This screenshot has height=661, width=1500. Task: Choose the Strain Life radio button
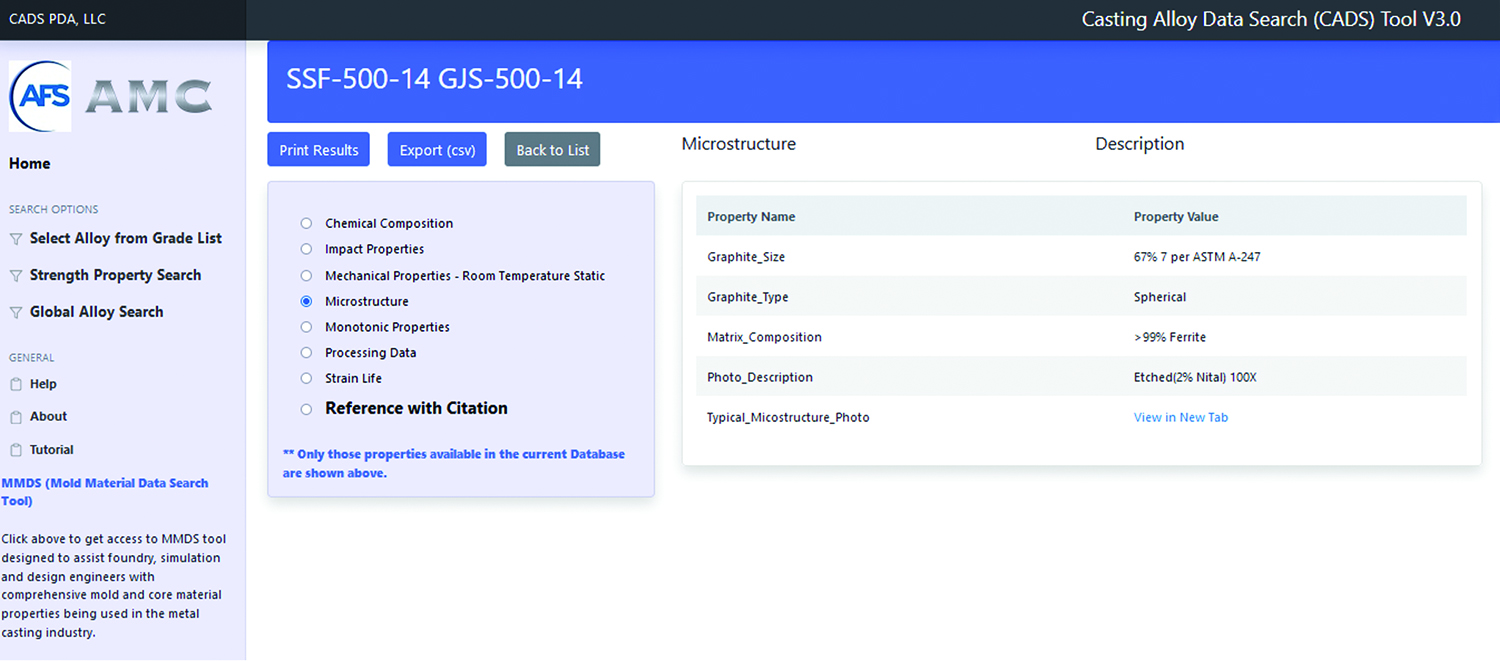(x=307, y=379)
